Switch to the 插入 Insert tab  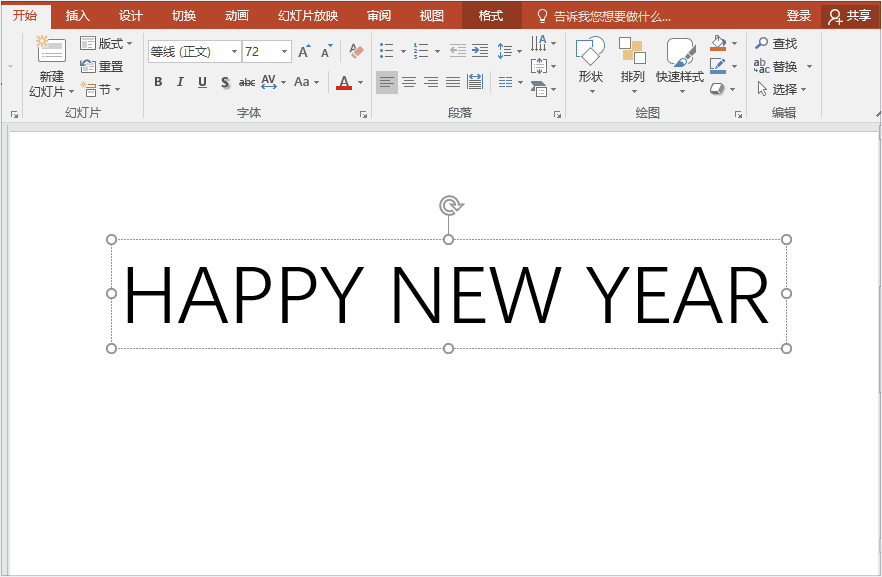click(x=78, y=16)
